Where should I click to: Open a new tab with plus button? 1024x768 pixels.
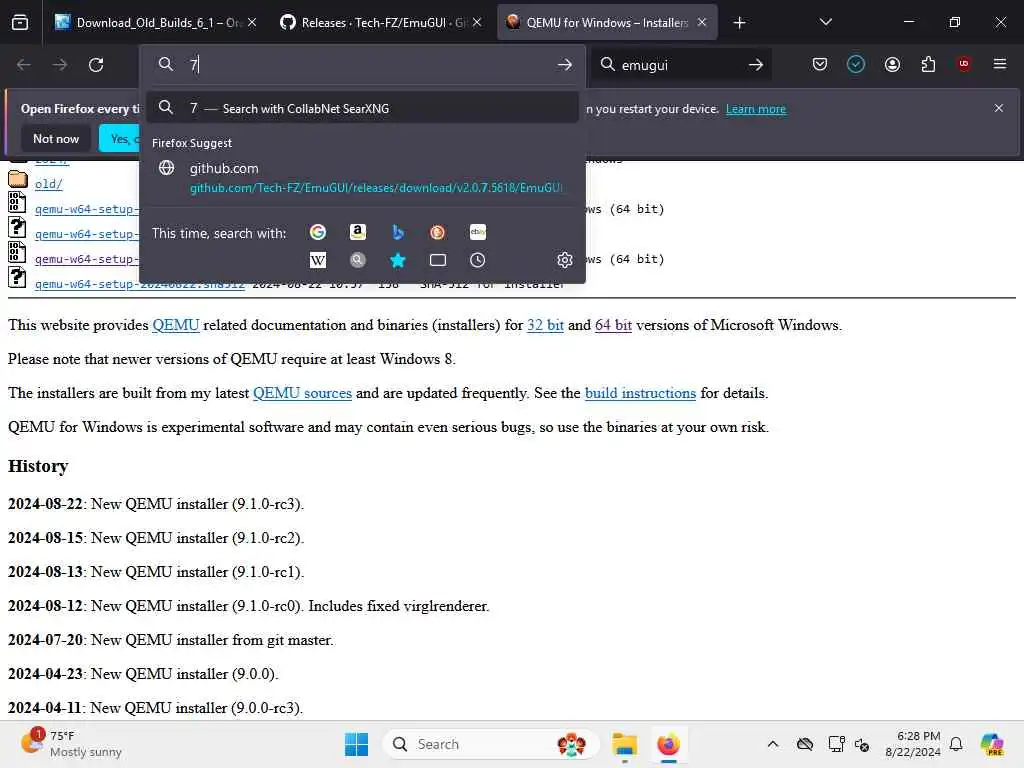(x=739, y=23)
